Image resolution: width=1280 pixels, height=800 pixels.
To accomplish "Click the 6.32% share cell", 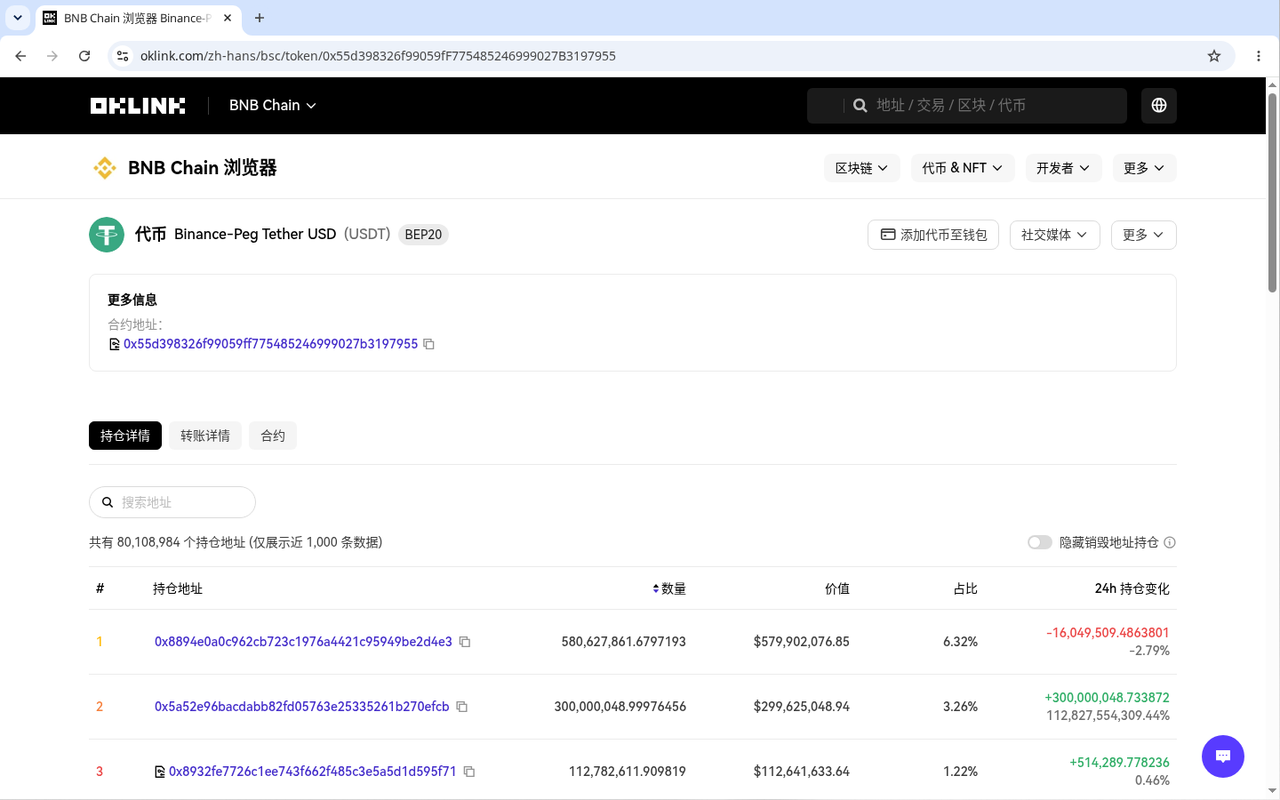I will 960,642.
